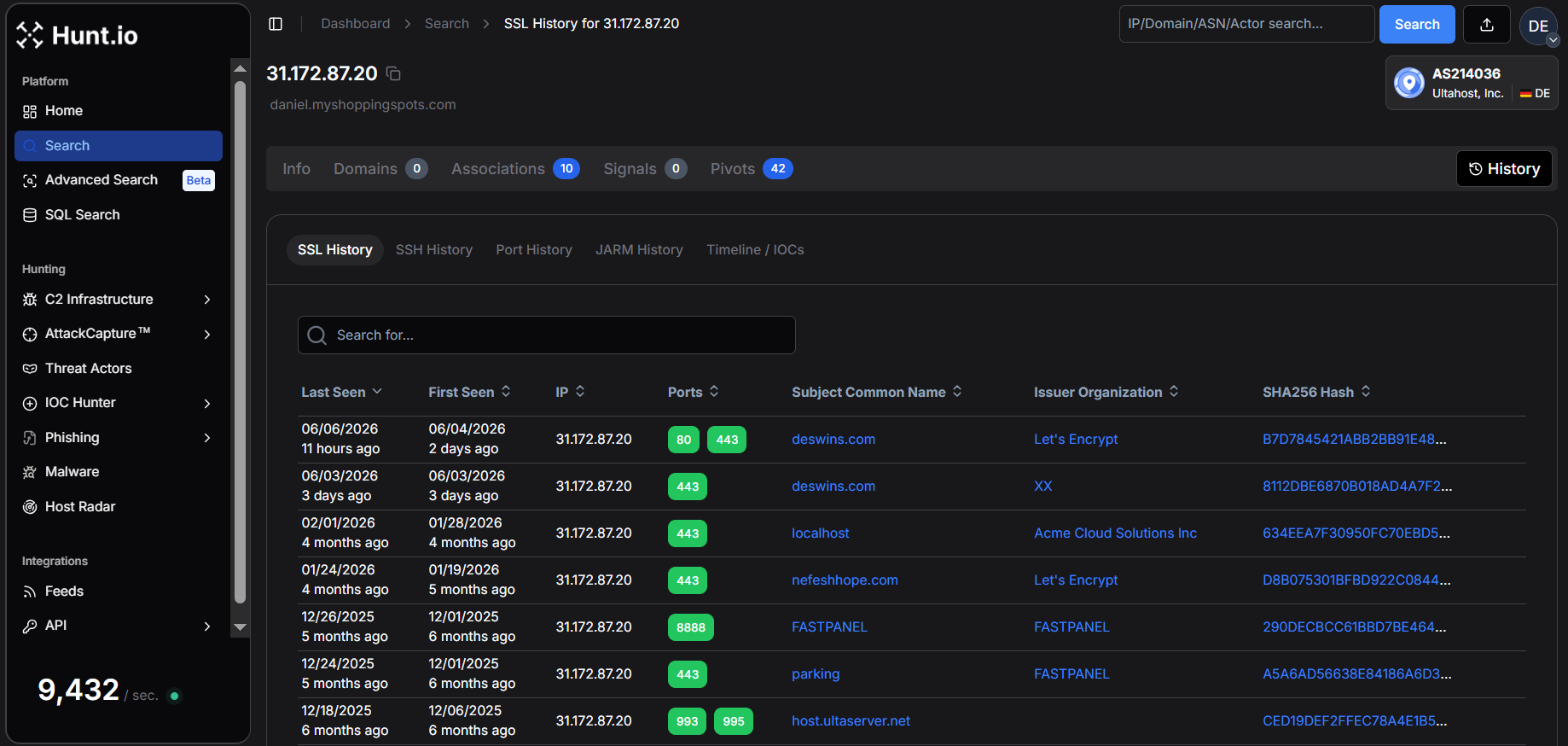Click the SQL Search database icon
The height and width of the screenshot is (746, 1568).
(30, 215)
